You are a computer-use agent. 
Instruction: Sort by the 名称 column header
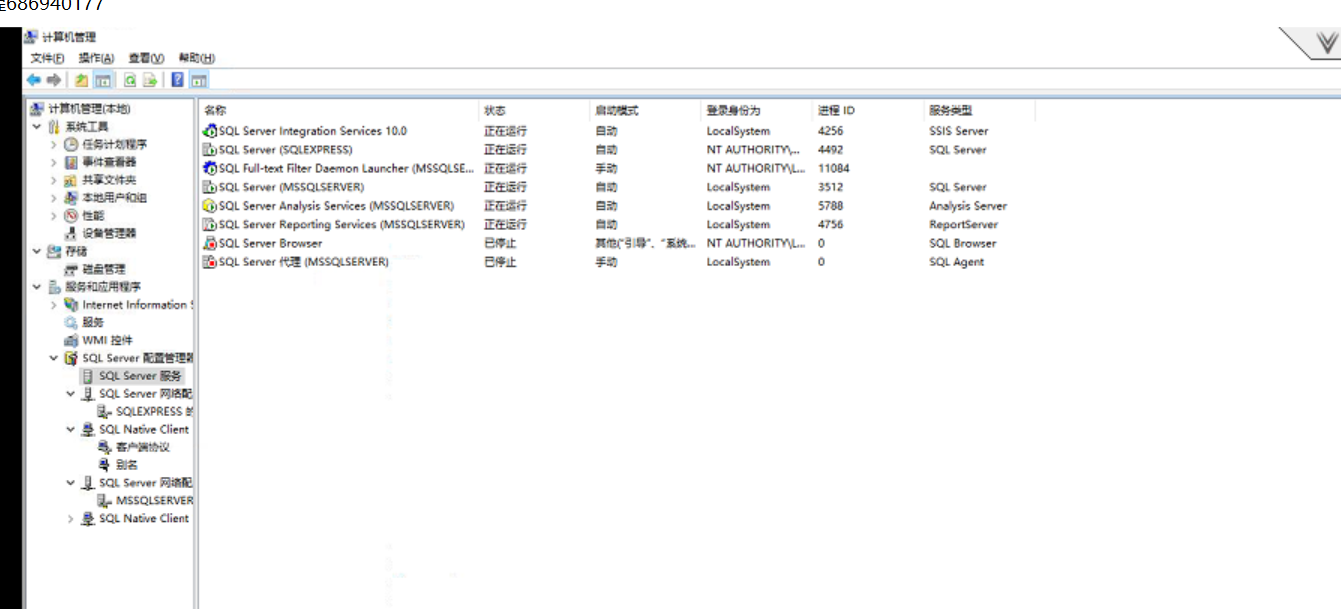pyautogui.click(x=339, y=110)
